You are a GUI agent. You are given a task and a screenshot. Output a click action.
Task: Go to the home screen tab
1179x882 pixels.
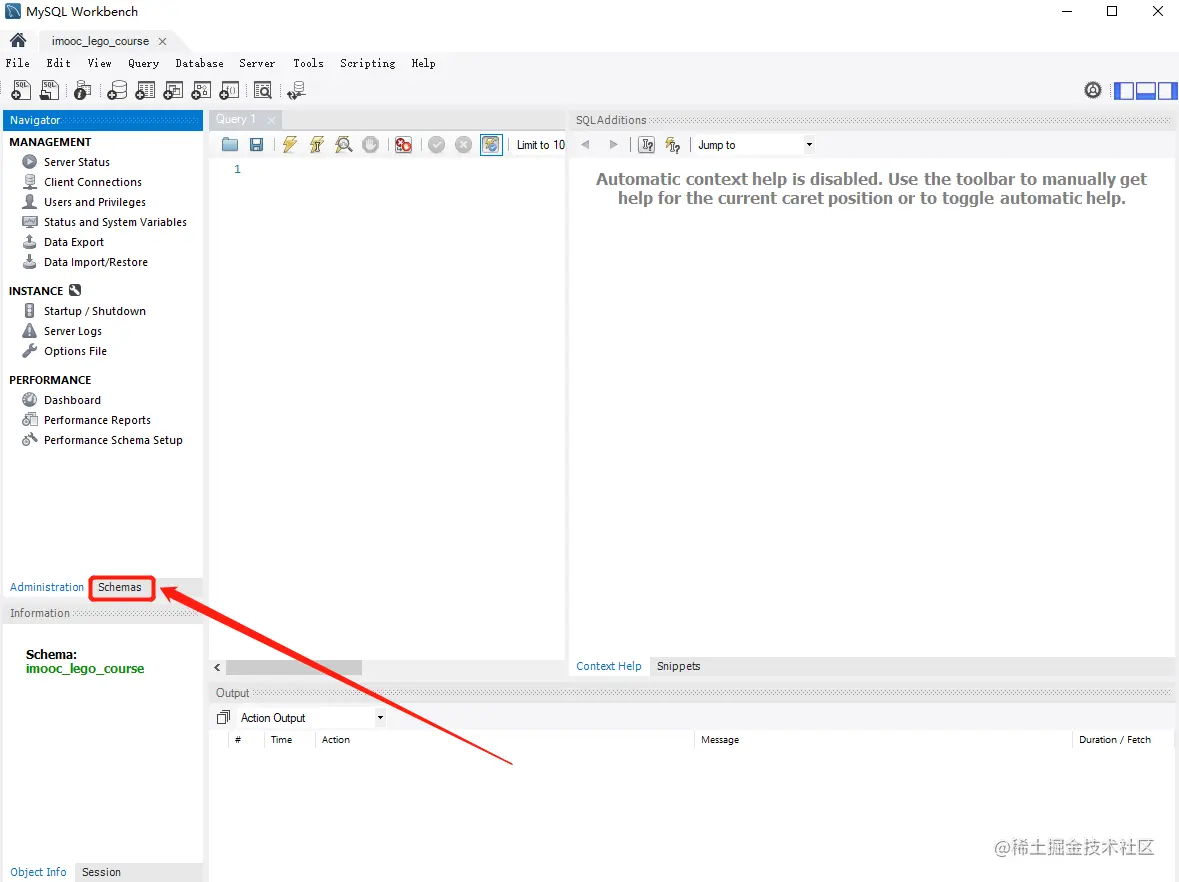coord(18,41)
